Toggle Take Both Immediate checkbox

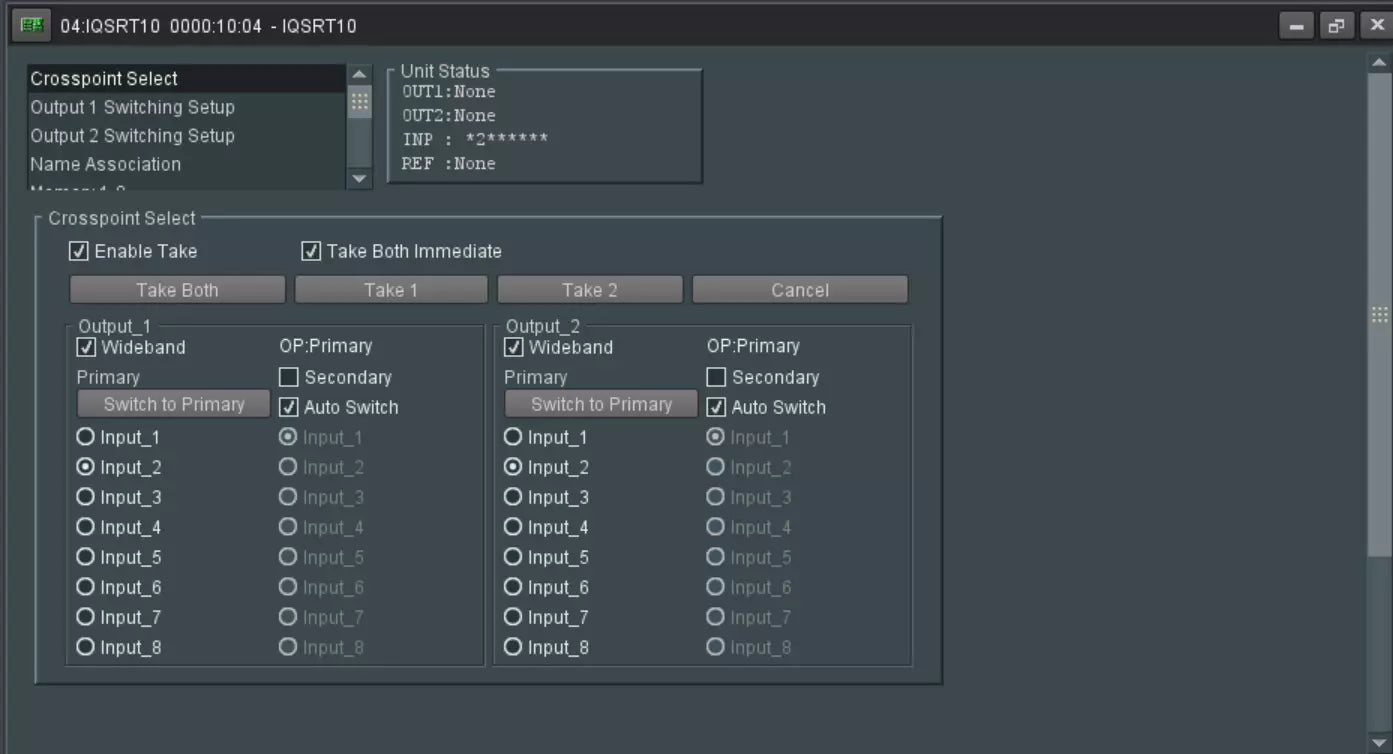(x=312, y=251)
